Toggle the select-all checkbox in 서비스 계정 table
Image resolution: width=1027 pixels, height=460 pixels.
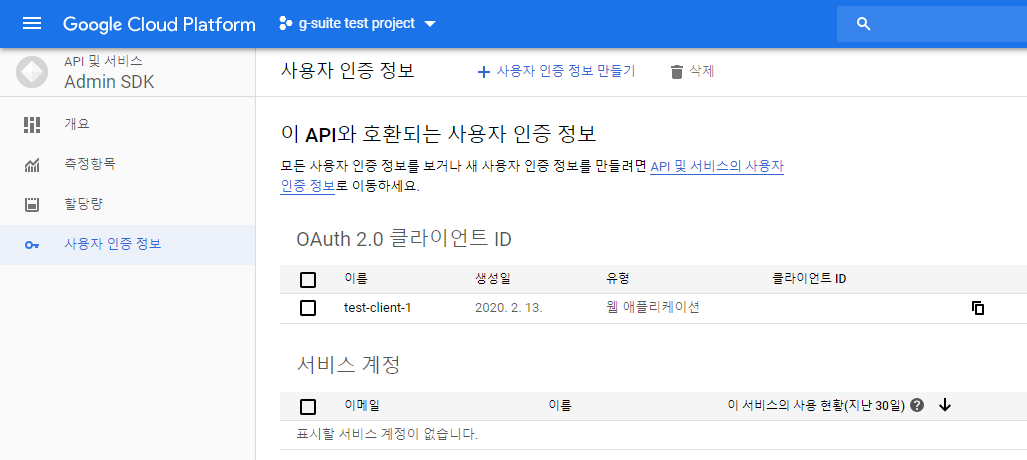coord(308,407)
